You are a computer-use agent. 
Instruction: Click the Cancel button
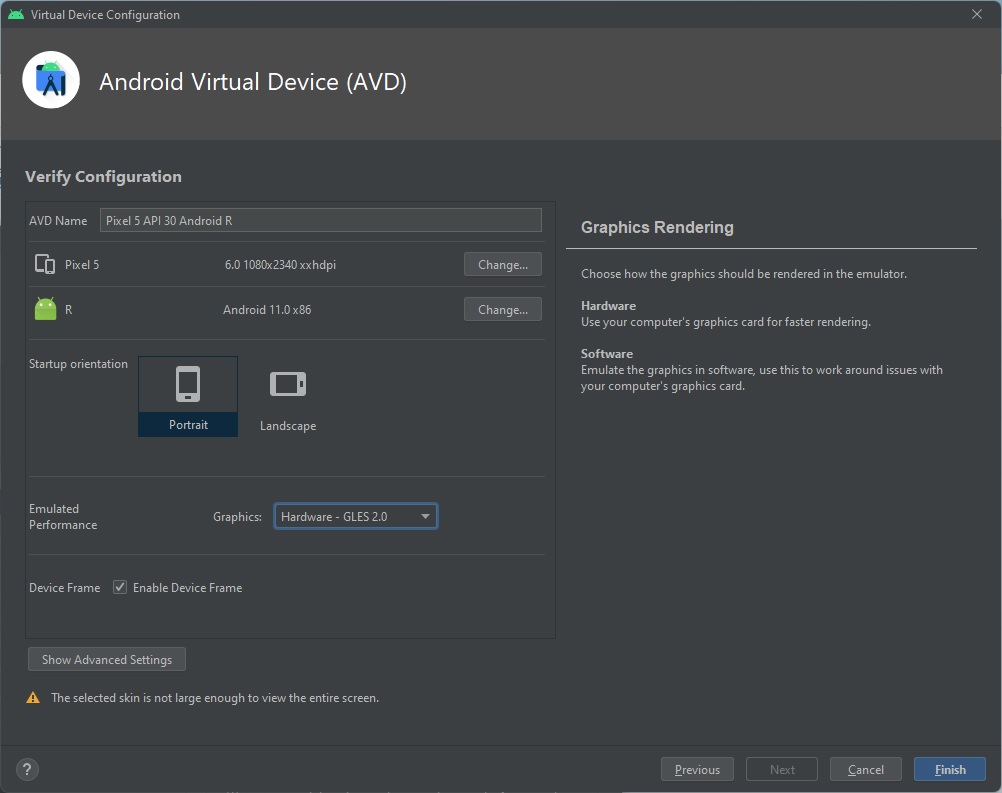pyautogui.click(x=865, y=769)
